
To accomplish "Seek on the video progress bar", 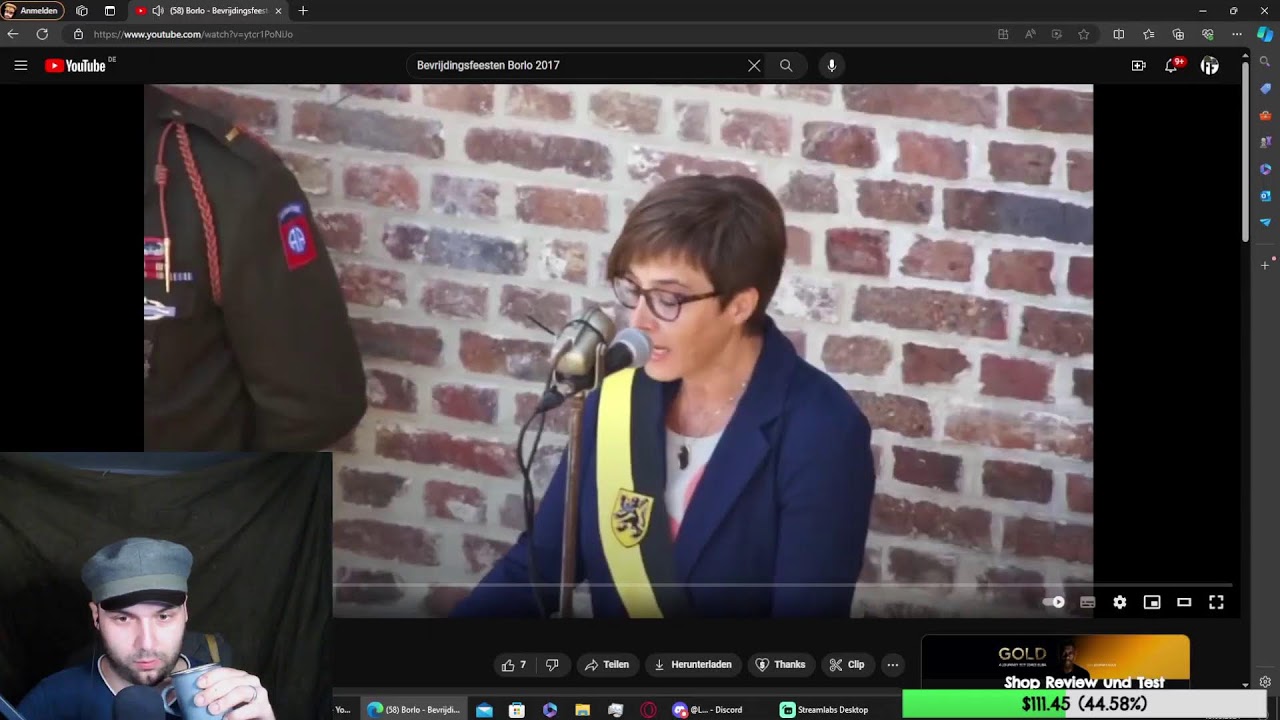I will (782, 584).
